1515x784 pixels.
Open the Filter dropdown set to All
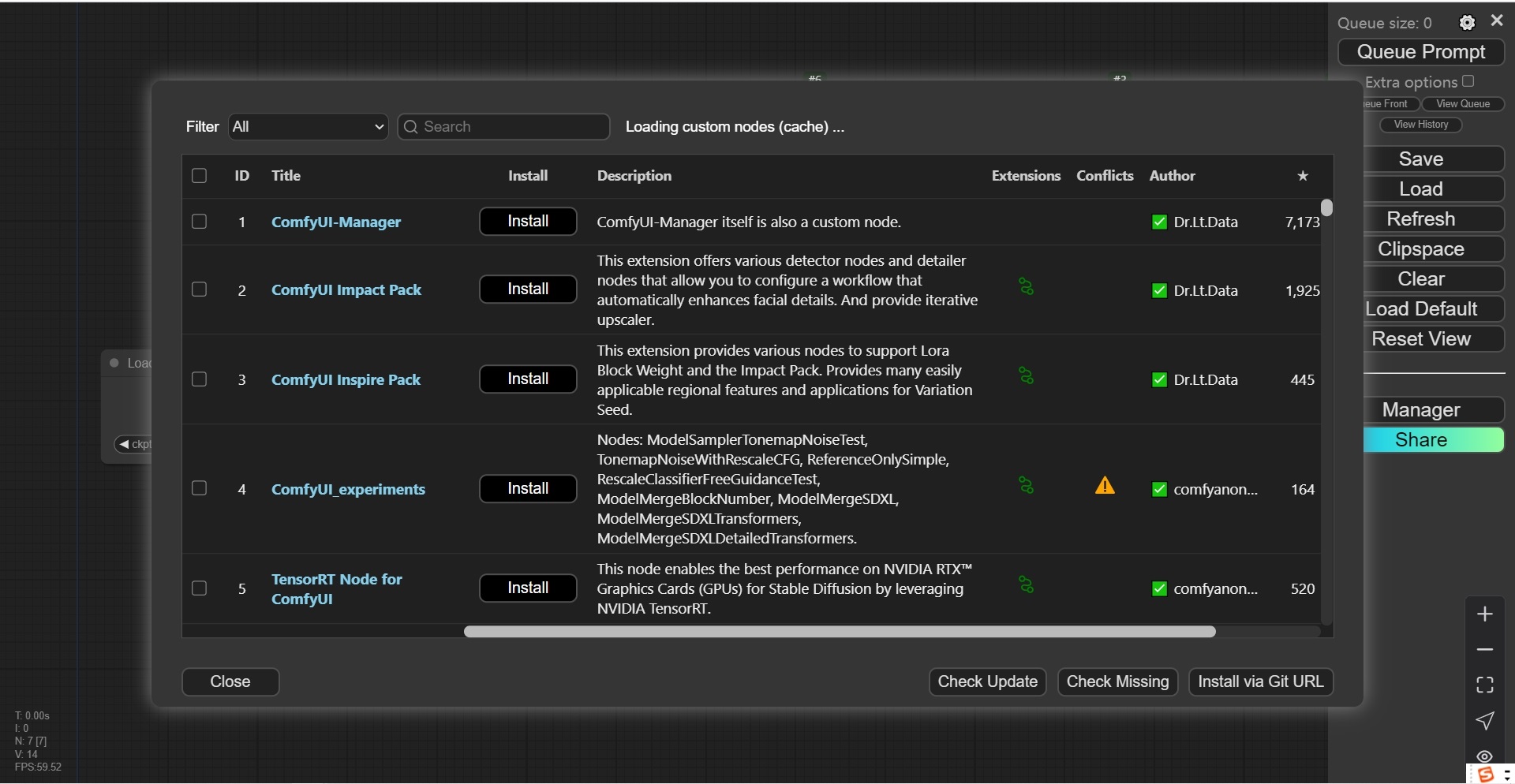click(309, 127)
